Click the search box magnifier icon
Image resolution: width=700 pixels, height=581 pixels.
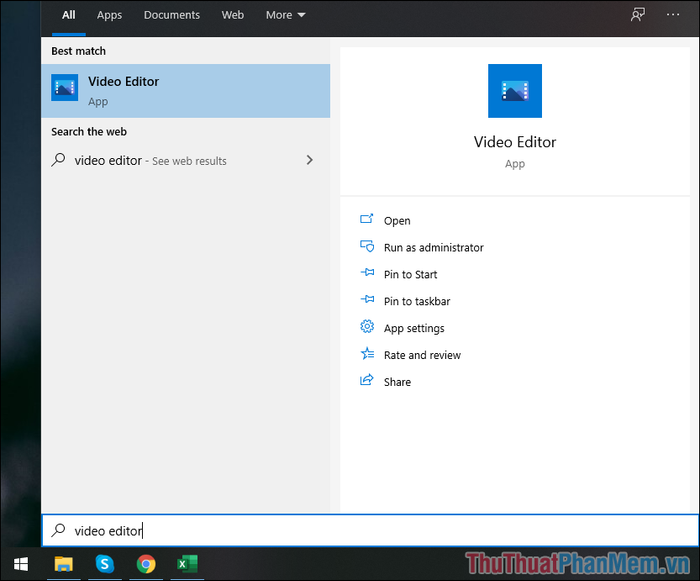pos(58,530)
